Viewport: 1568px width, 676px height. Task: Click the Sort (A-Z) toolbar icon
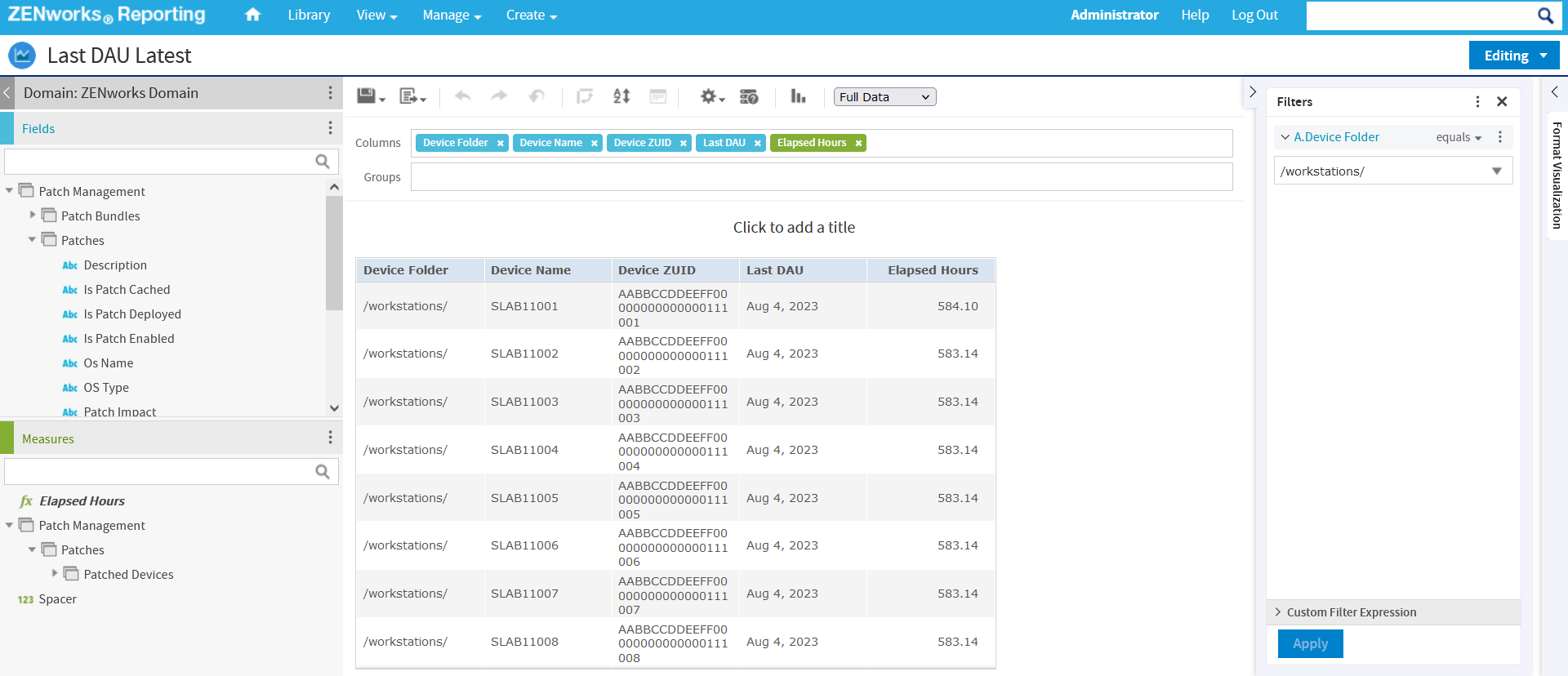tap(621, 96)
